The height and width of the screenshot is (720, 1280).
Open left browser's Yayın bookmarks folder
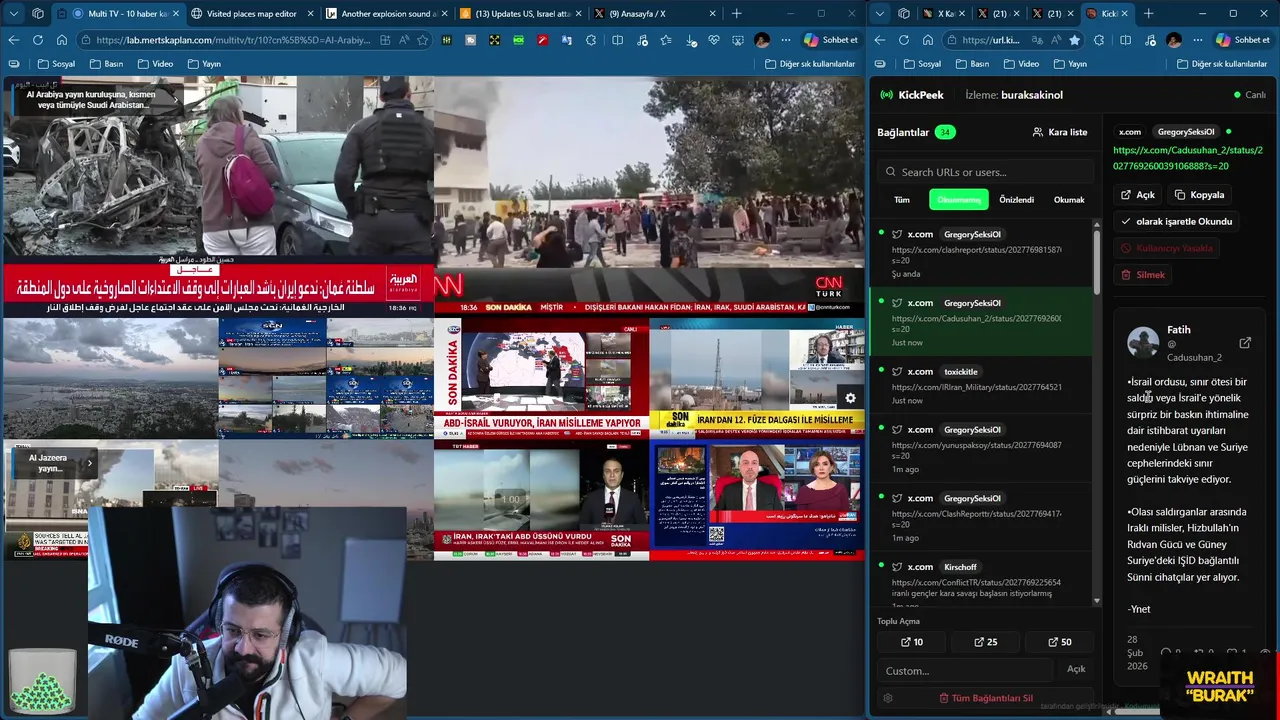204,64
